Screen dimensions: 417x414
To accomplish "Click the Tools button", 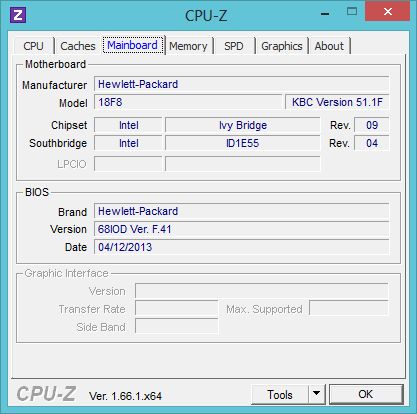I will 280,394.
